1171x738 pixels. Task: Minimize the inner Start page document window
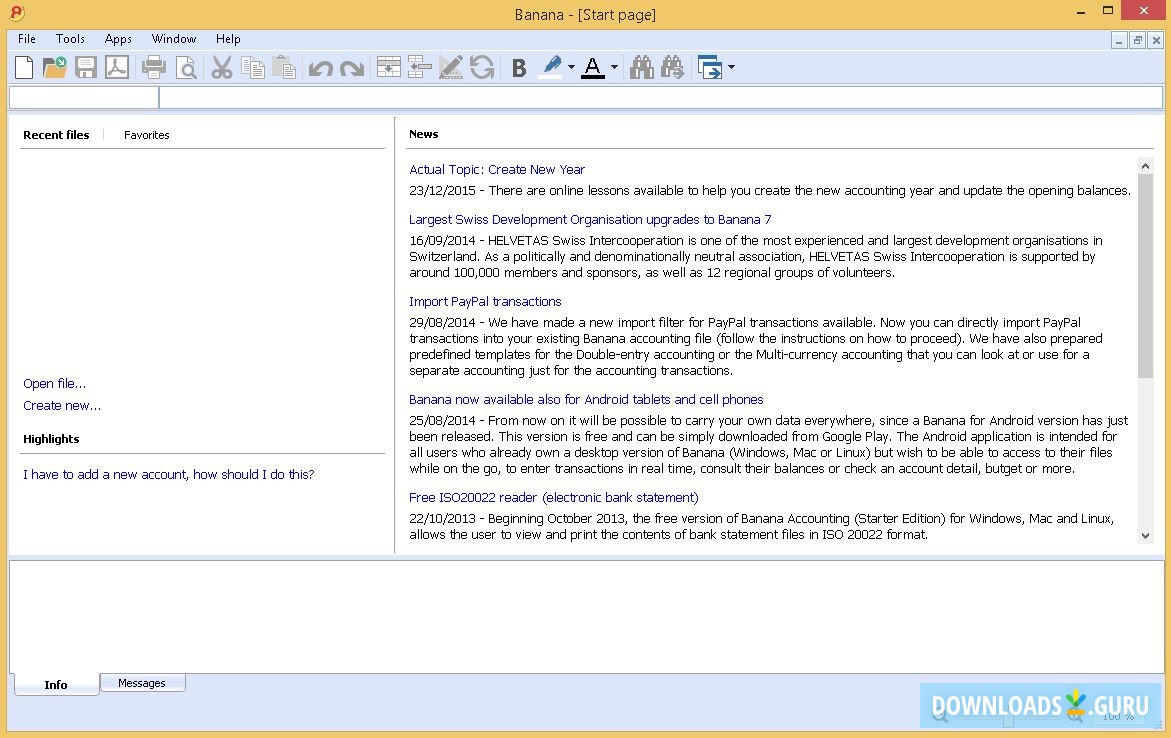(1119, 40)
